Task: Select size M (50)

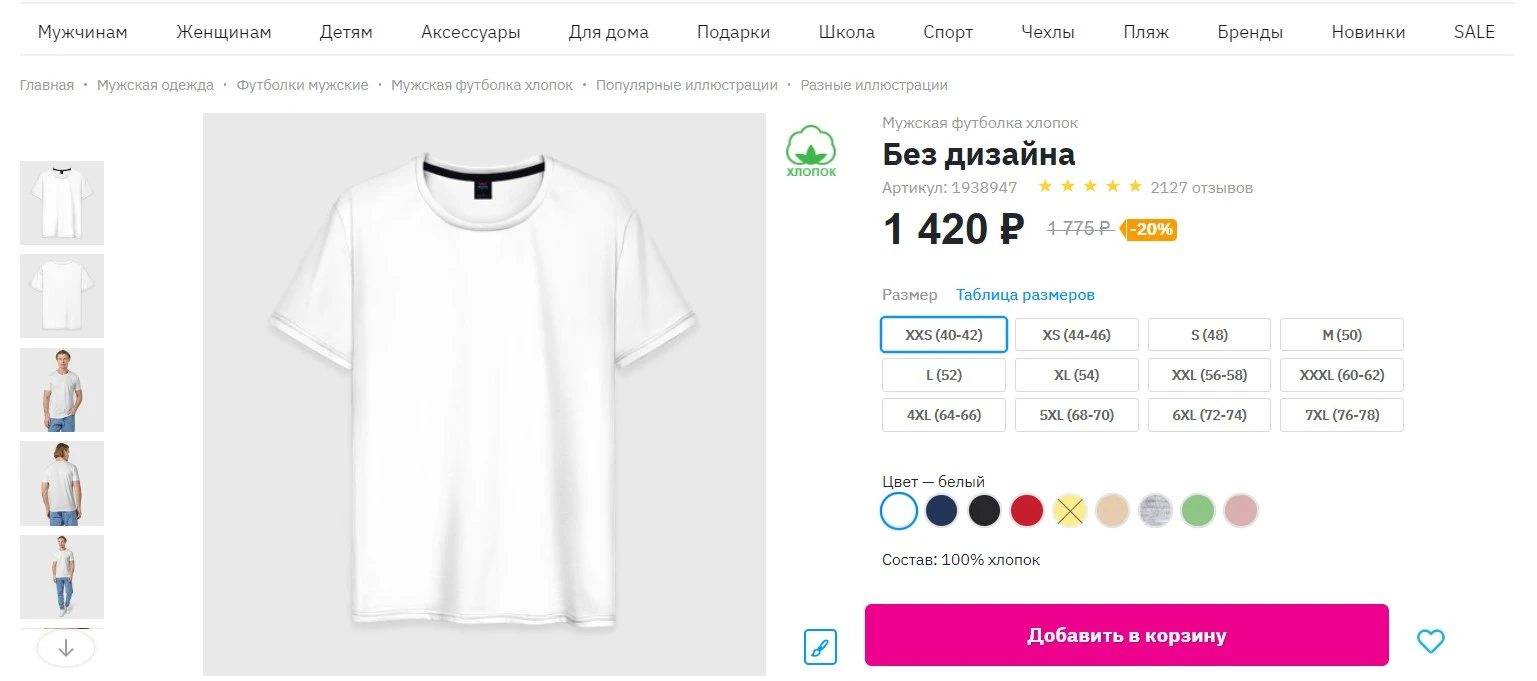Action: (x=1342, y=335)
